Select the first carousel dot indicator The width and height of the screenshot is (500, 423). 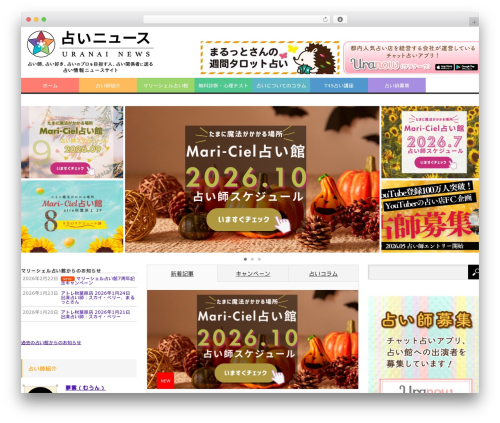[246, 259]
